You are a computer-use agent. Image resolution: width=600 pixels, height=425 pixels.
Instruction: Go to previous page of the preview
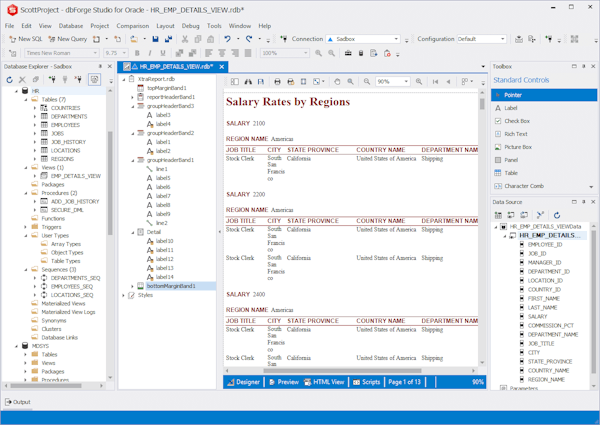[x=448, y=81]
